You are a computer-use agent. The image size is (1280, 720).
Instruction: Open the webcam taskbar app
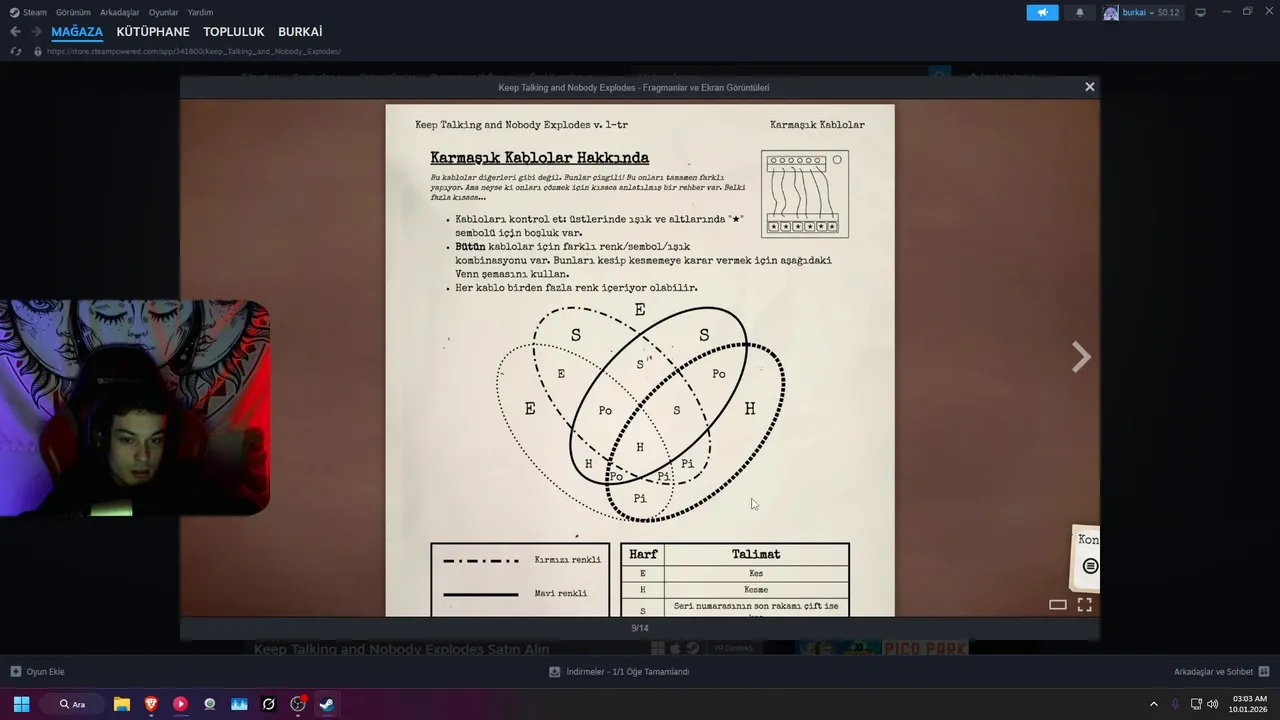(x=209, y=704)
